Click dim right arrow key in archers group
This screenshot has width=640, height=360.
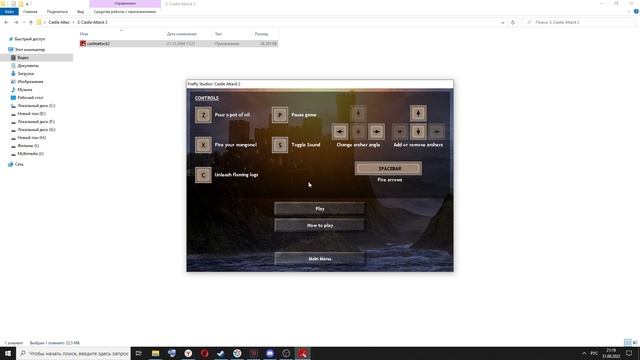pyautogui.click(x=436, y=131)
